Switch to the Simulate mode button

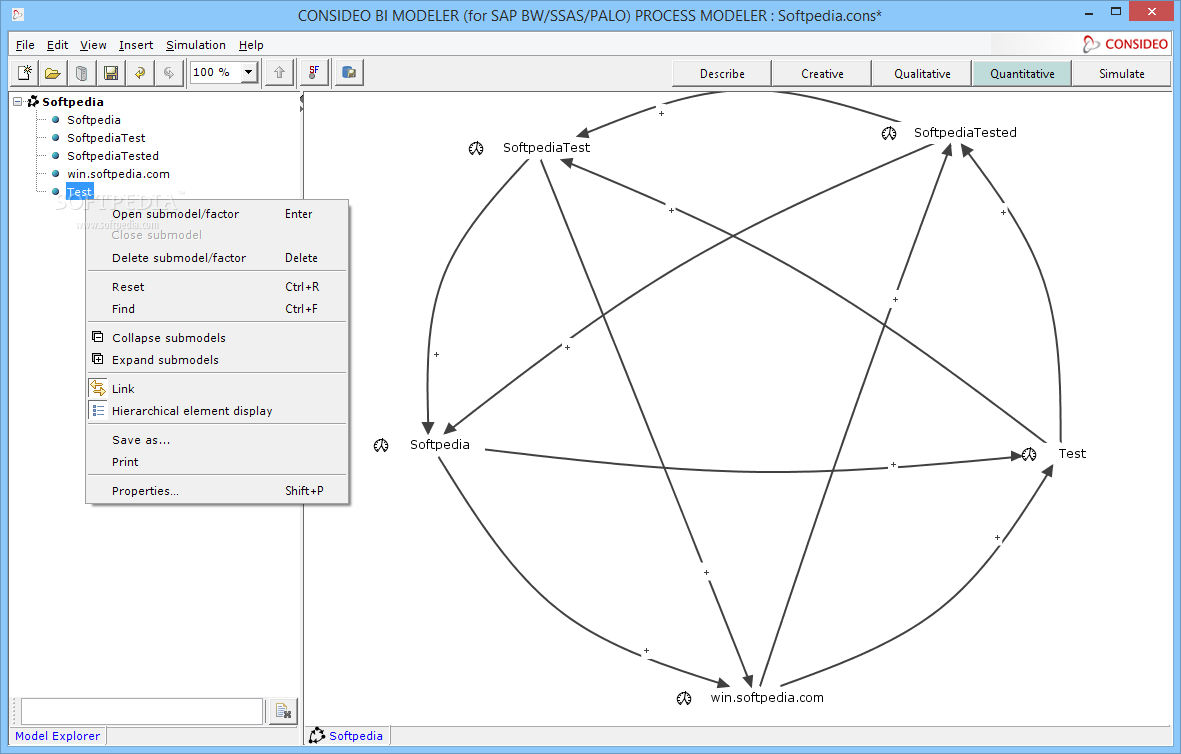[1121, 74]
